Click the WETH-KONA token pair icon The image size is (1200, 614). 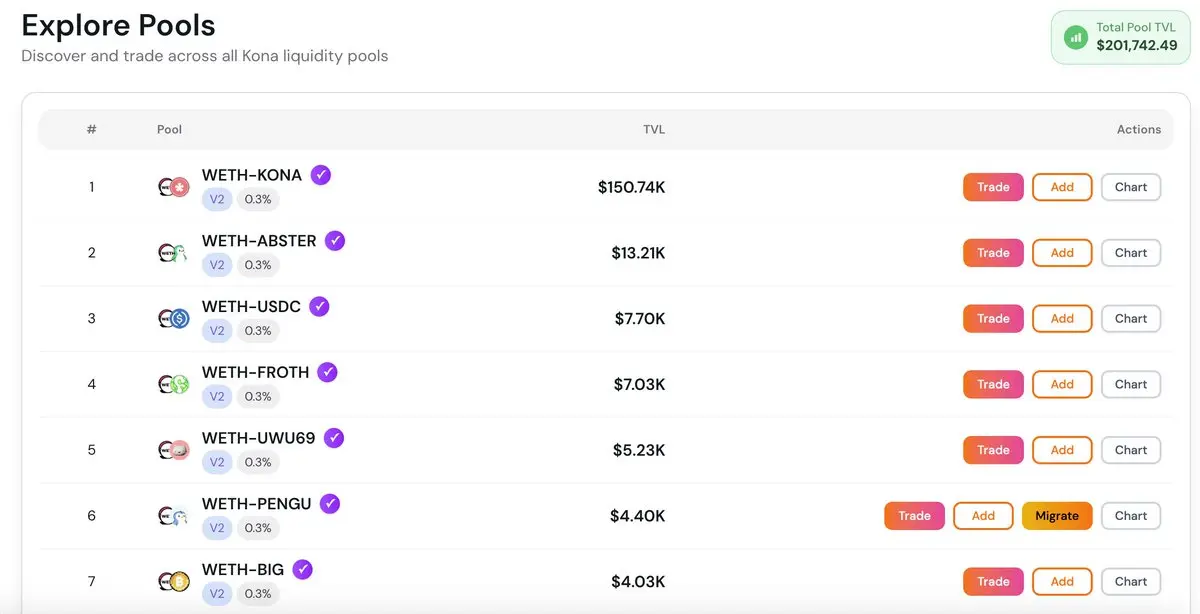174,187
